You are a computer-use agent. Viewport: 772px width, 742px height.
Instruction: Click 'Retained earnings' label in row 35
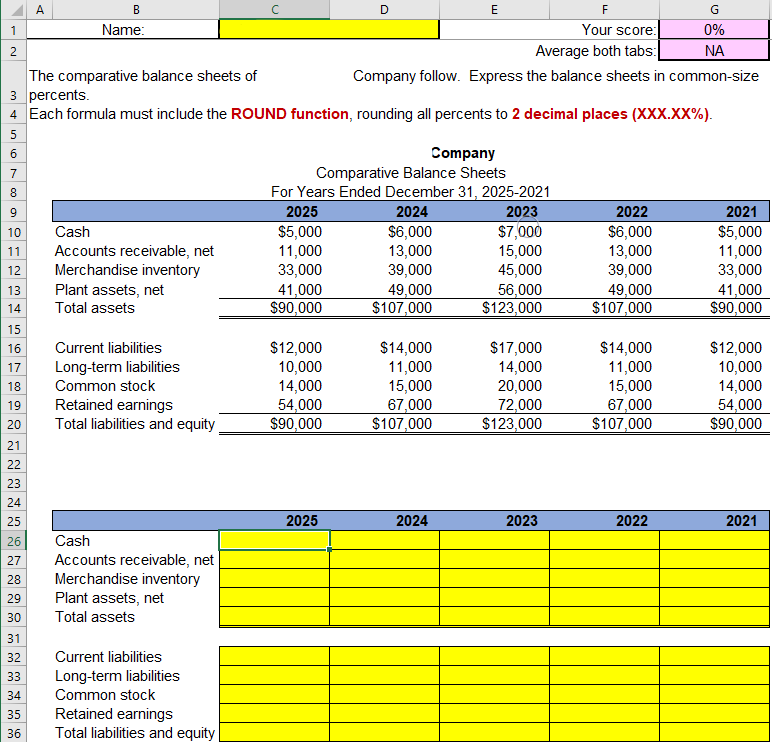tap(114, 713)
